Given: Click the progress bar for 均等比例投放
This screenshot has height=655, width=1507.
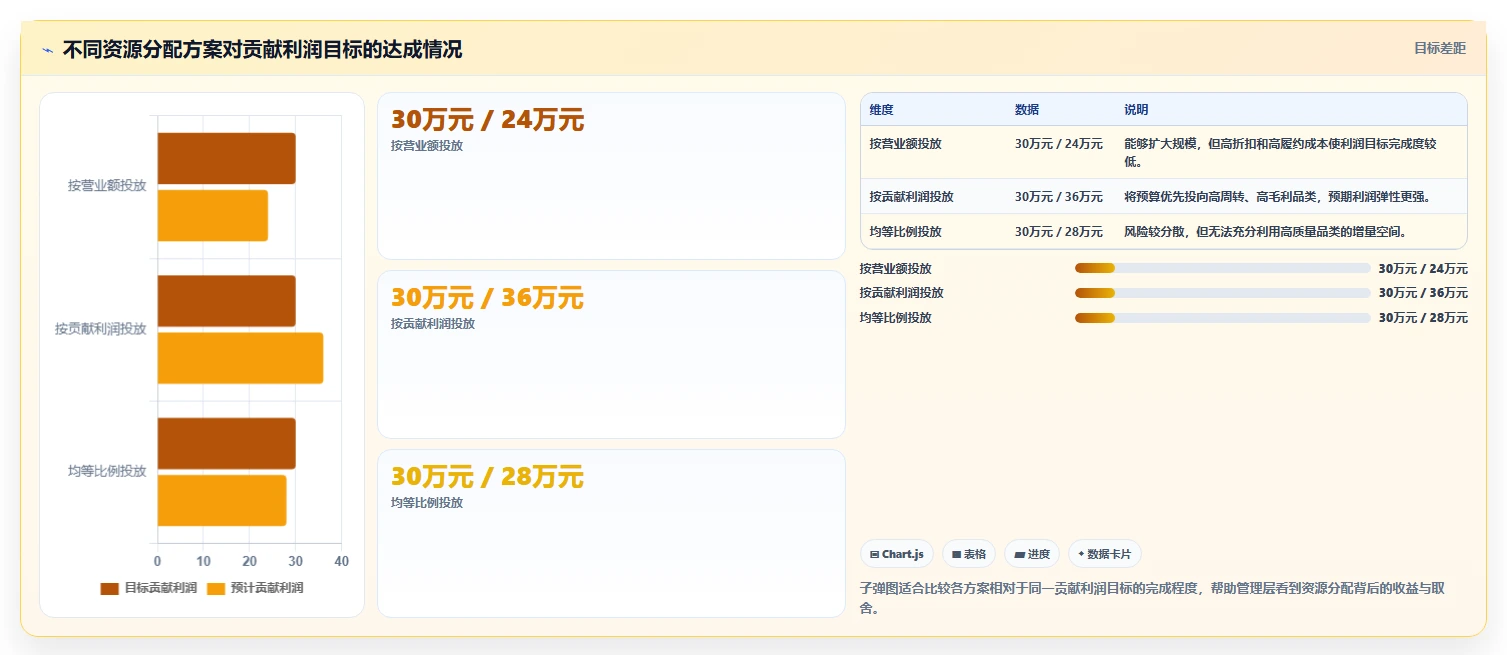Looking at the screenshot, I should (x=1222, y=317).
